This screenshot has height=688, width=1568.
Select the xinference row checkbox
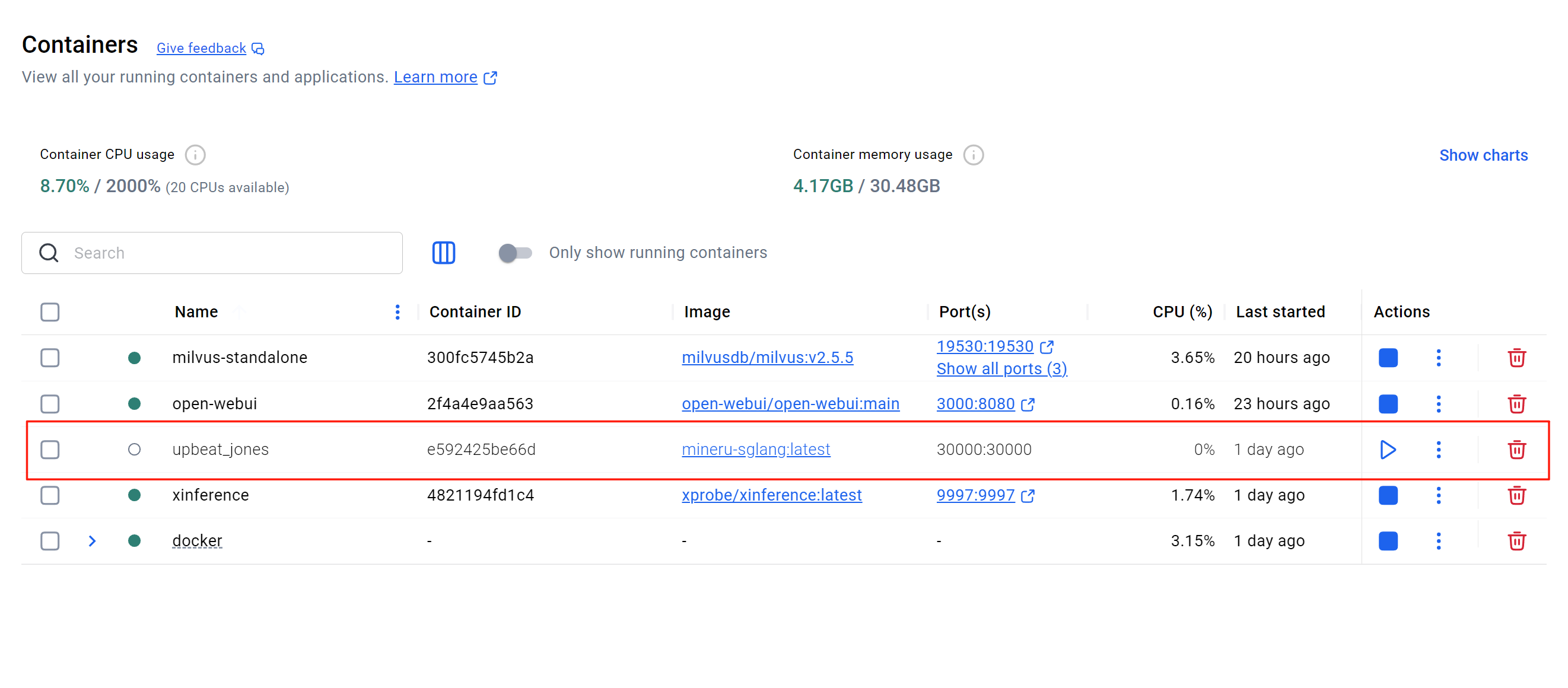(x=49, y=495)
